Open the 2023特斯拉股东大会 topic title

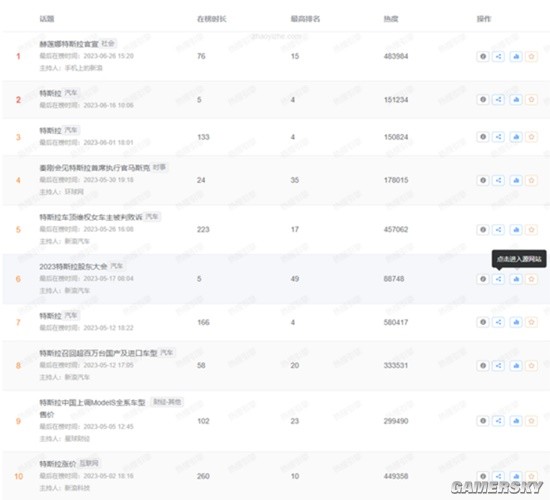click(x=73, y=267)
